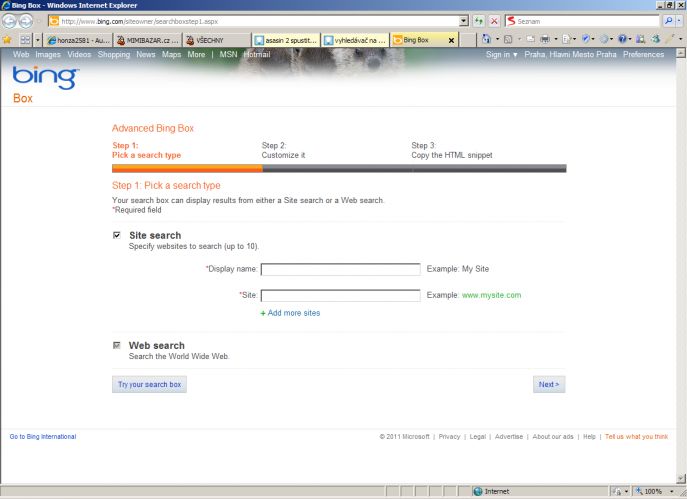The image size is (687, 499).
Task: Expand the Sign in dropdown
Action: coord(502,54)
